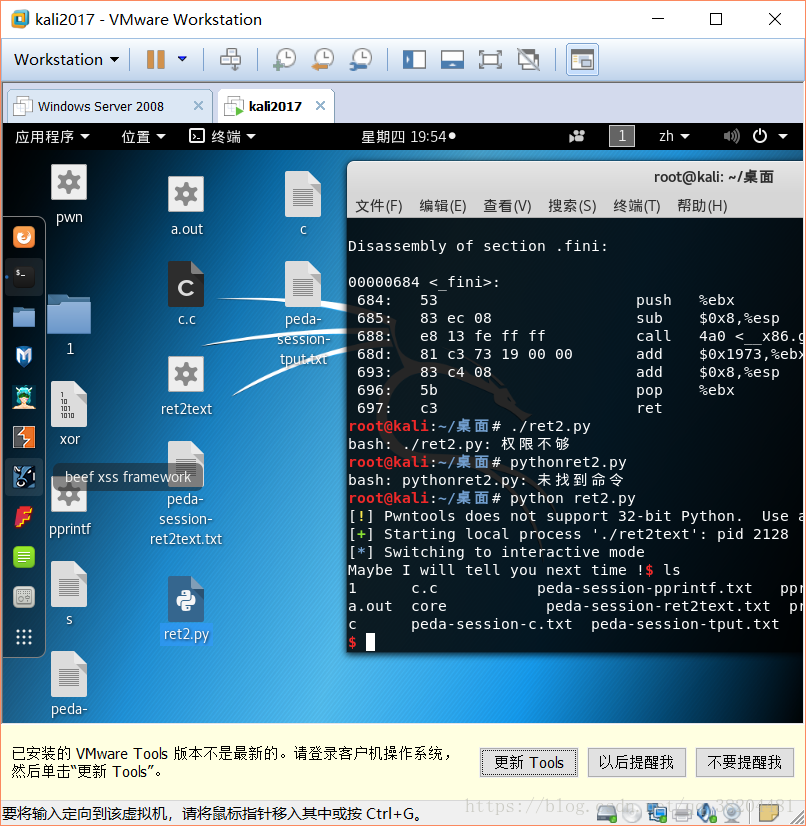Launch beef xss framework from the dock
Viewport: 806px width, 826px height.
pyautogui.click(x=24, y=477)
